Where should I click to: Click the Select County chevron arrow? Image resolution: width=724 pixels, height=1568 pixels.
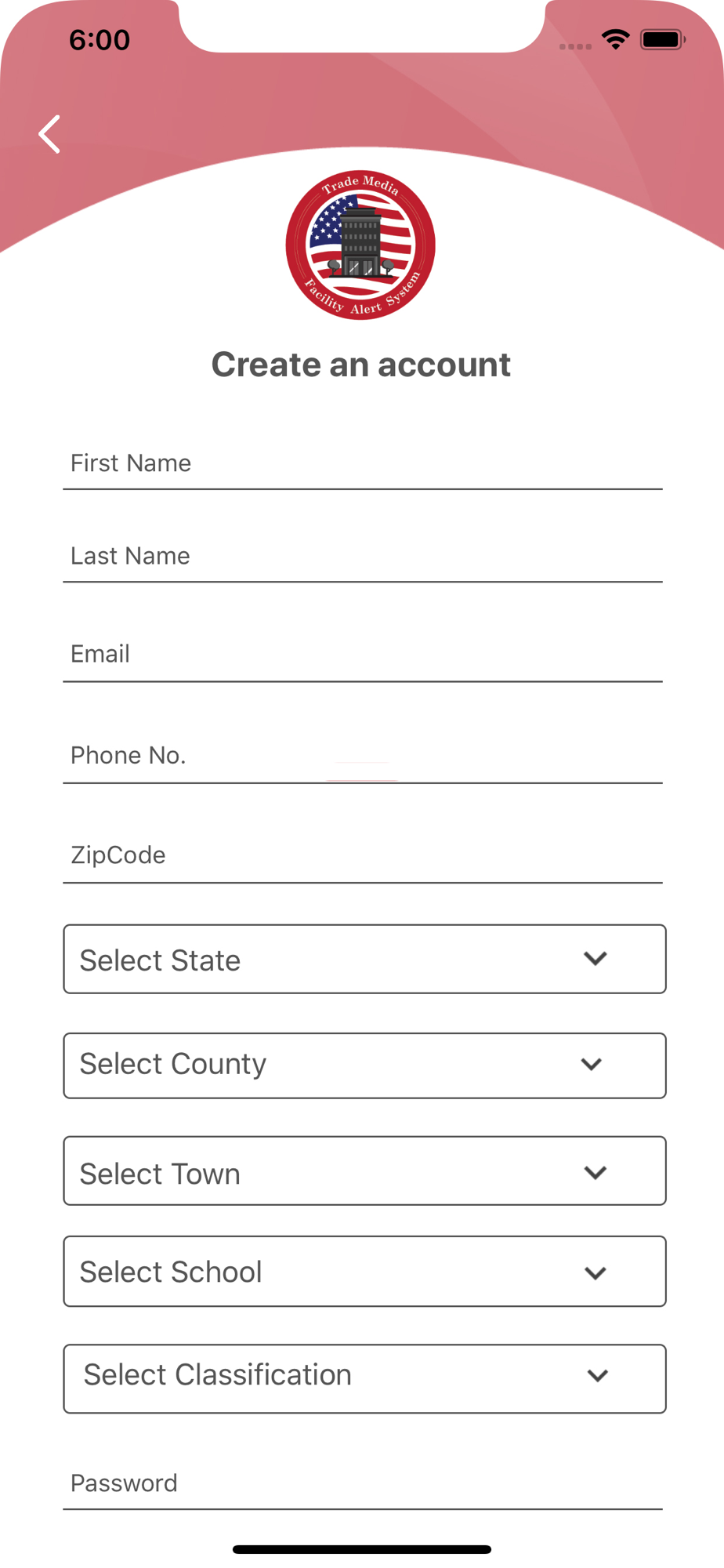click(x=592, y=1064)
